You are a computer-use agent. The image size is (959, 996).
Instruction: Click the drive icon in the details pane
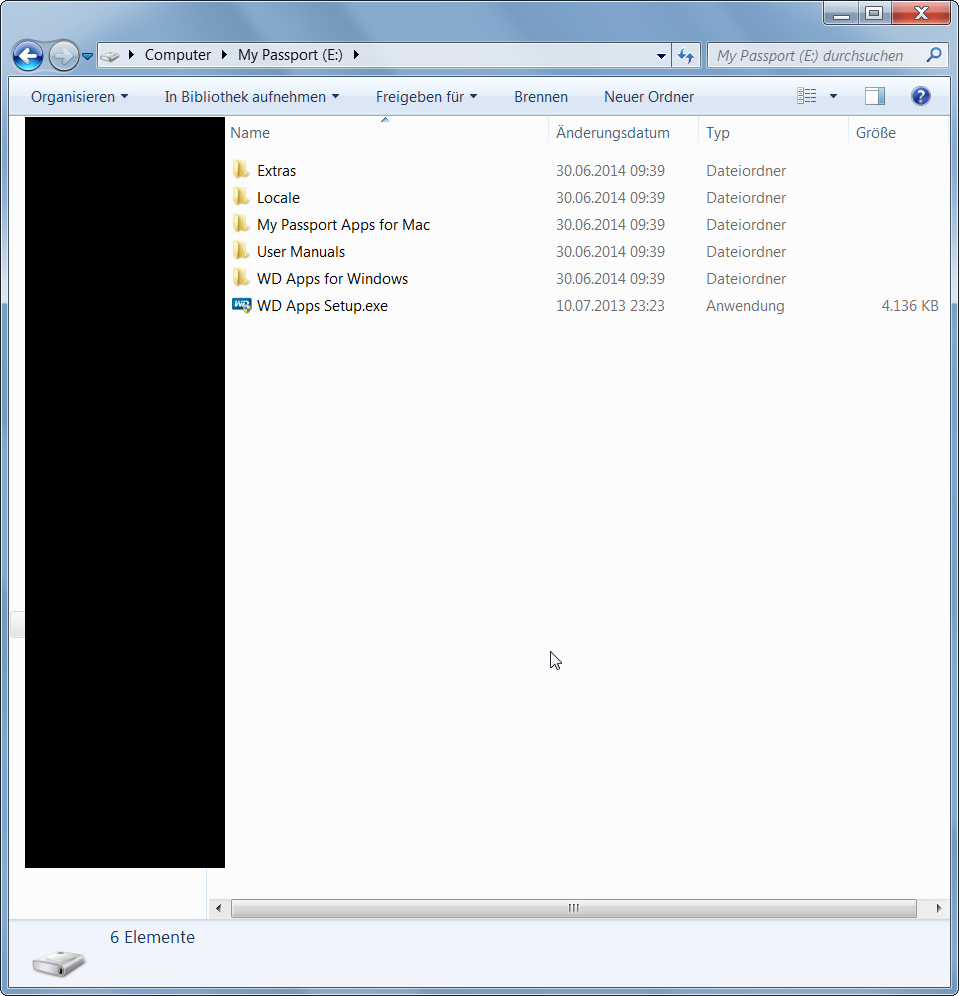coord(57,963)
